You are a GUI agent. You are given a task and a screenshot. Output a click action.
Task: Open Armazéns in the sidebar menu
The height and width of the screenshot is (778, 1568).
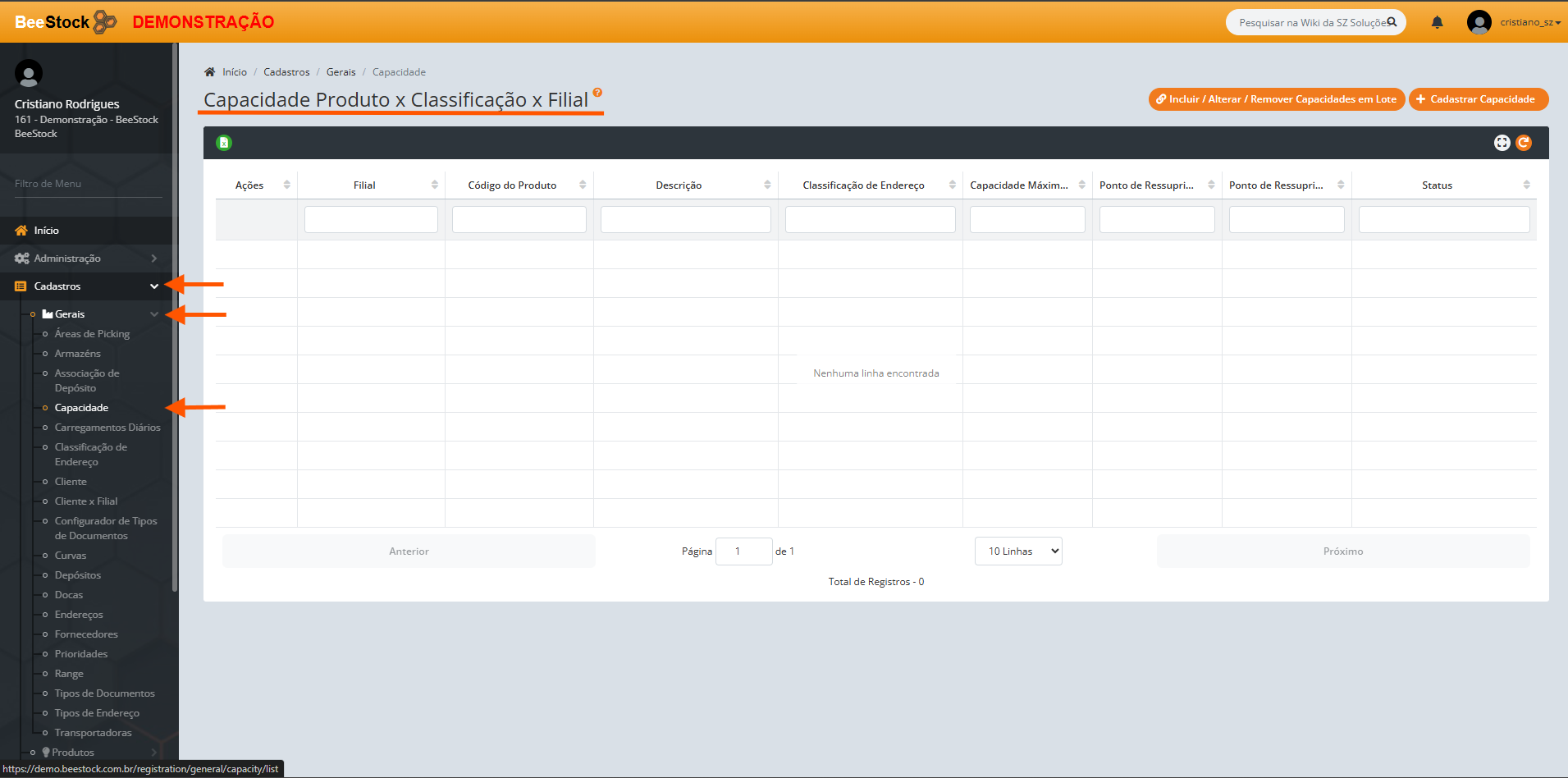[78, 354]
